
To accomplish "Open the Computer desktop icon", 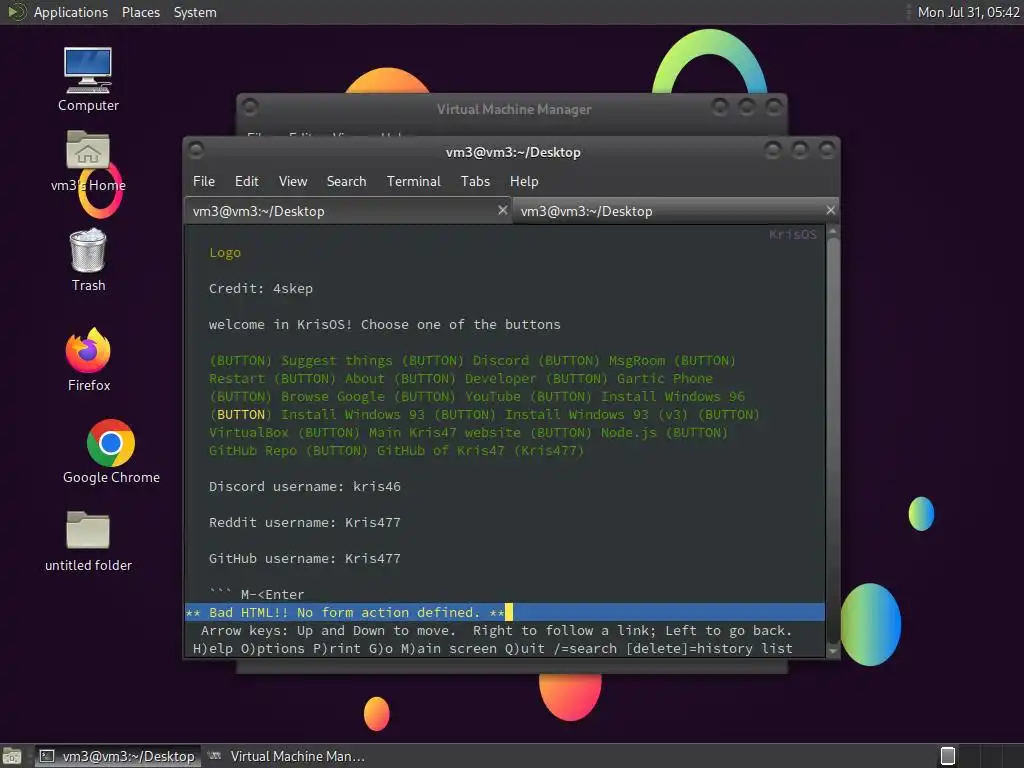I will (x=88, y=80).
